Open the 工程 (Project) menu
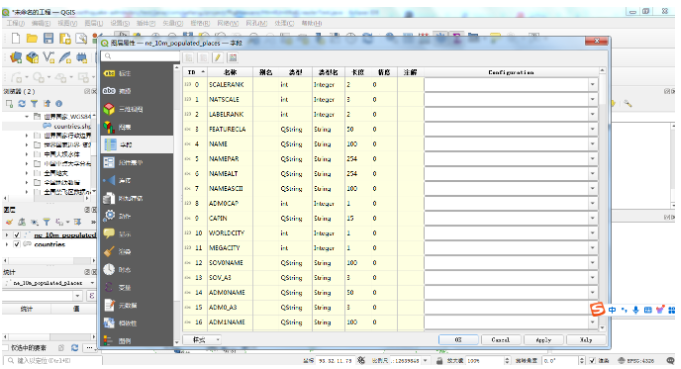The width and height of the screenshot is (681, 369). point(15,23)
